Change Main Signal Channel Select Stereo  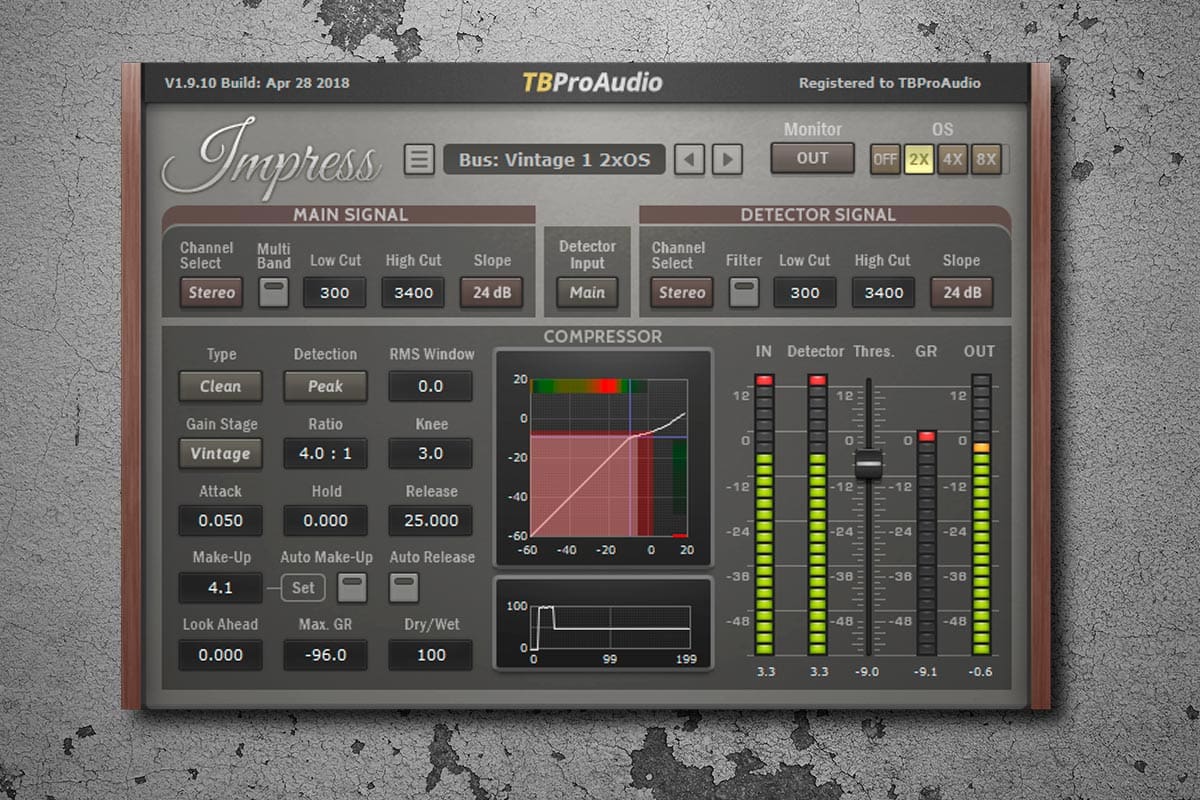(x=211, y=292)
